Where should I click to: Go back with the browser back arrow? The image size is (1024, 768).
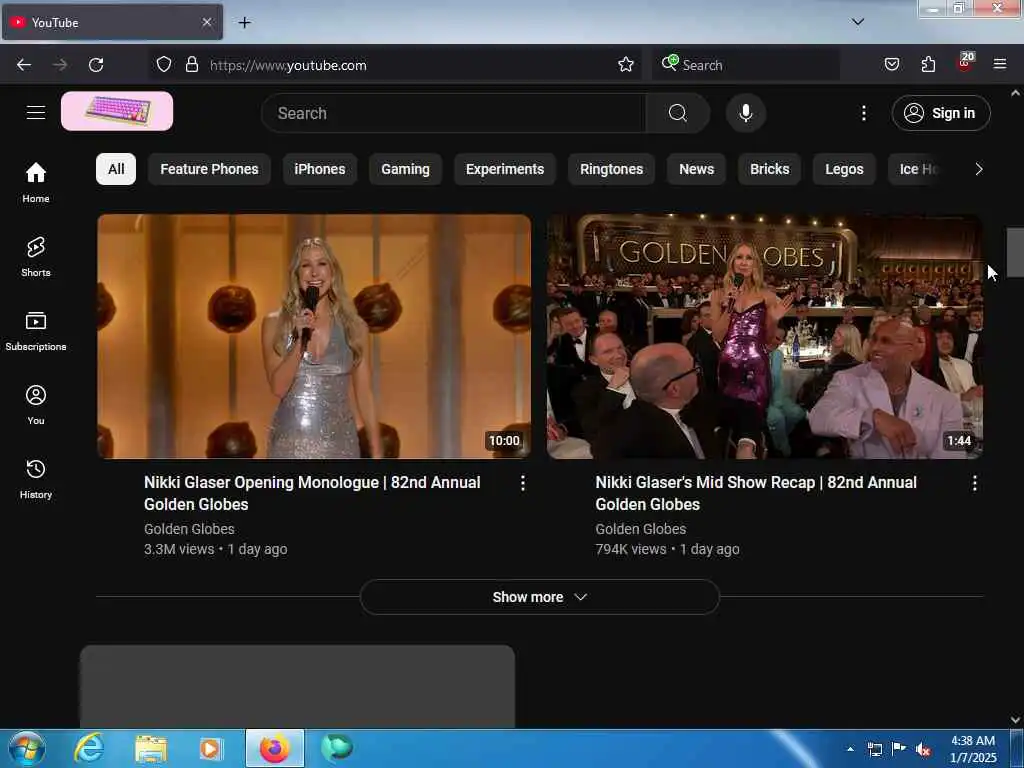click(24, 65)
